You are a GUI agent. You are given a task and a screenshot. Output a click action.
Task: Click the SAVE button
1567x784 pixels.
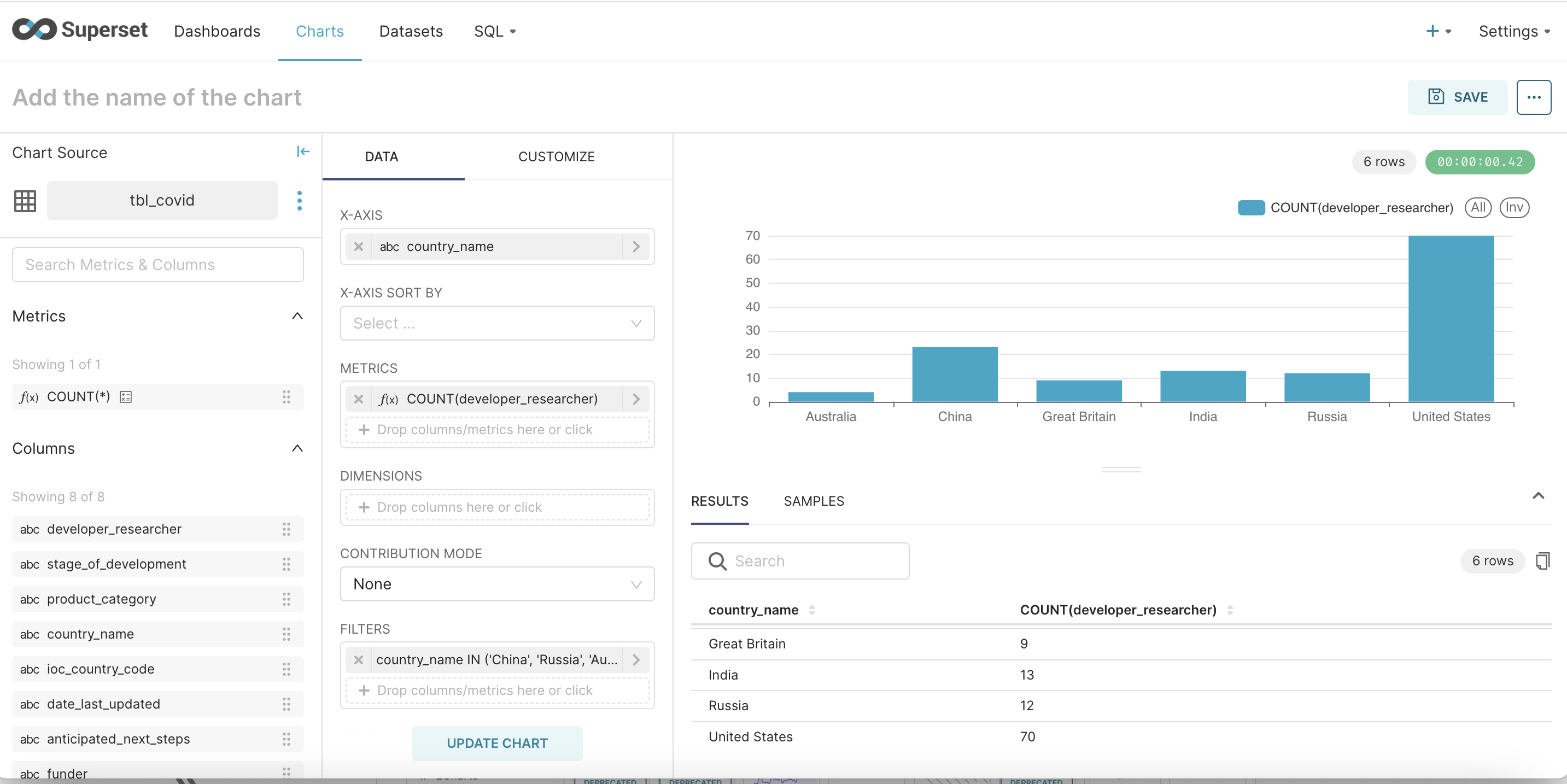click(1458, 97)
